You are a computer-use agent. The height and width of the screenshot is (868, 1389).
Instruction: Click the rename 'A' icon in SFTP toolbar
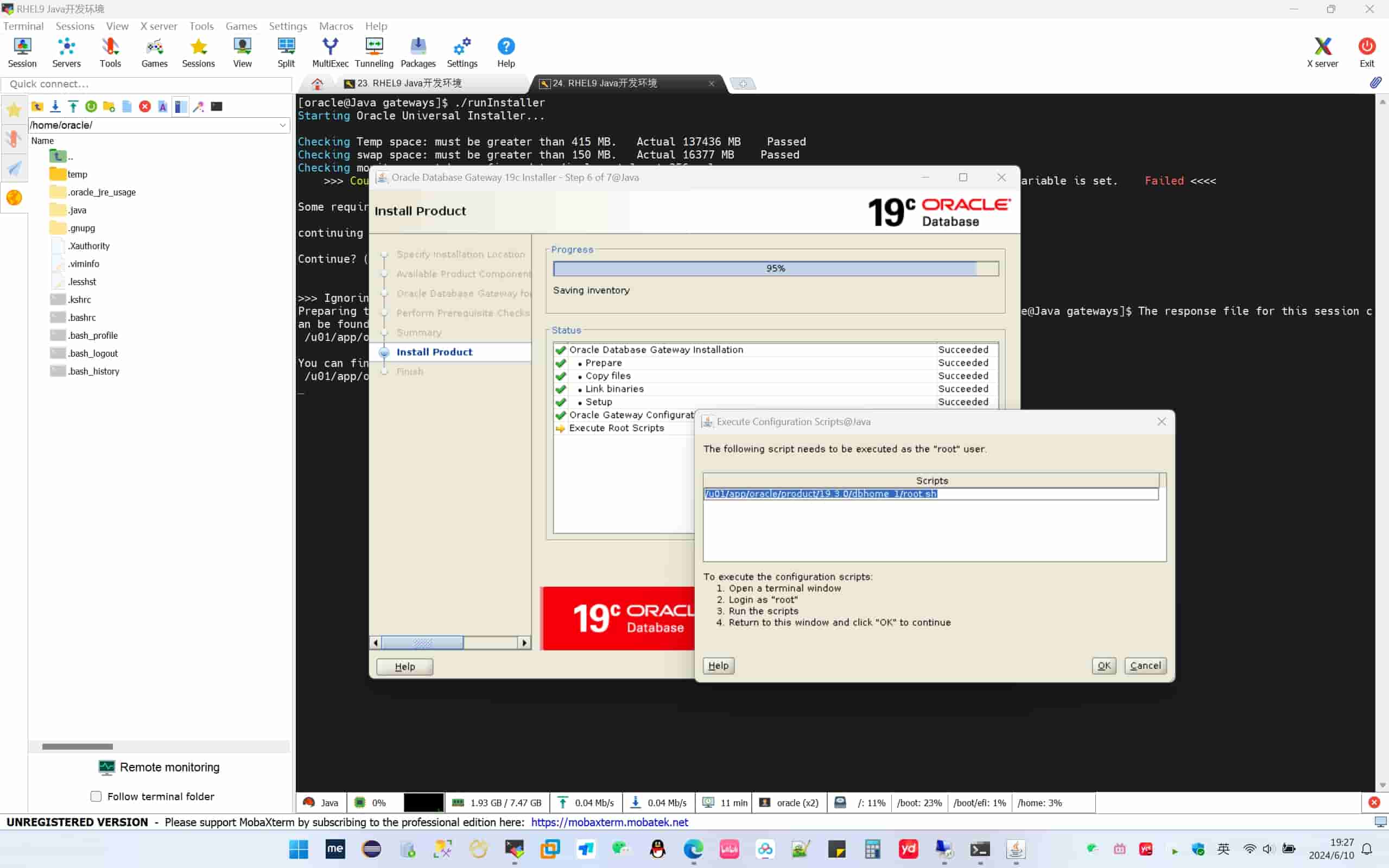(x=162, y=106)
